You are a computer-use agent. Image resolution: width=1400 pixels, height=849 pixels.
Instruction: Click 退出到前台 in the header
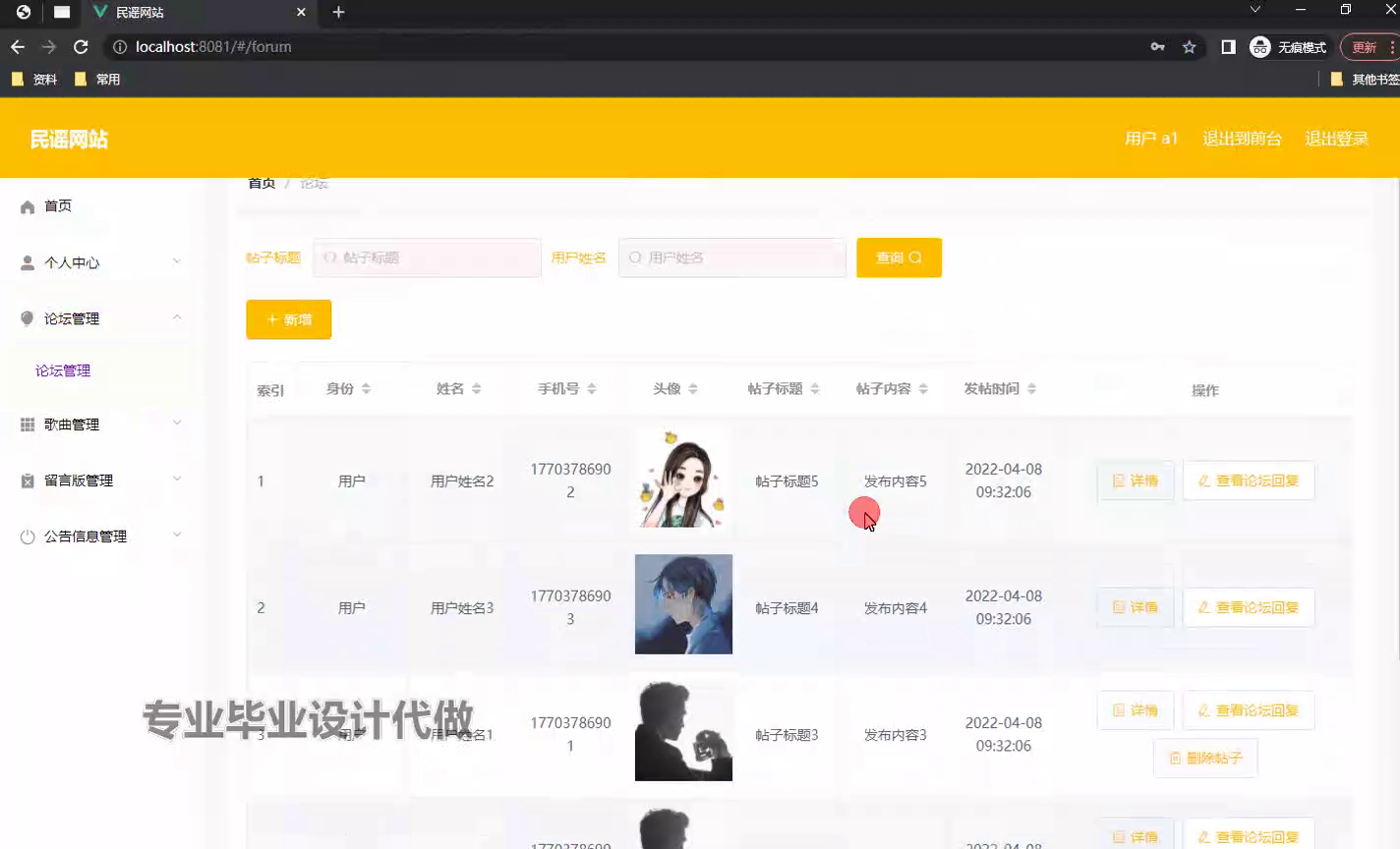(1242, 139)
